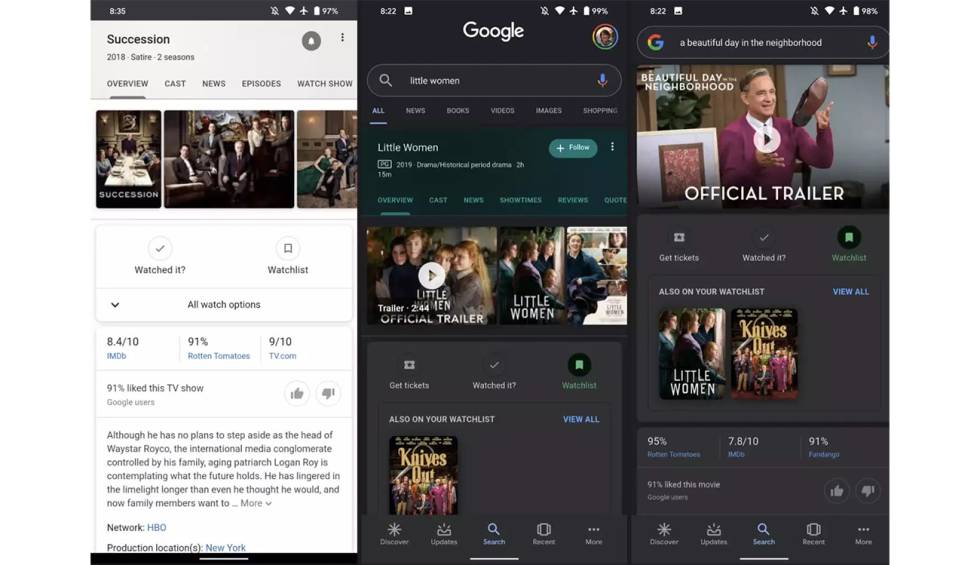The image size is (980, 565).
Task: Toggle Watched it? in the right screen
Action: click(x=764, y=238)
